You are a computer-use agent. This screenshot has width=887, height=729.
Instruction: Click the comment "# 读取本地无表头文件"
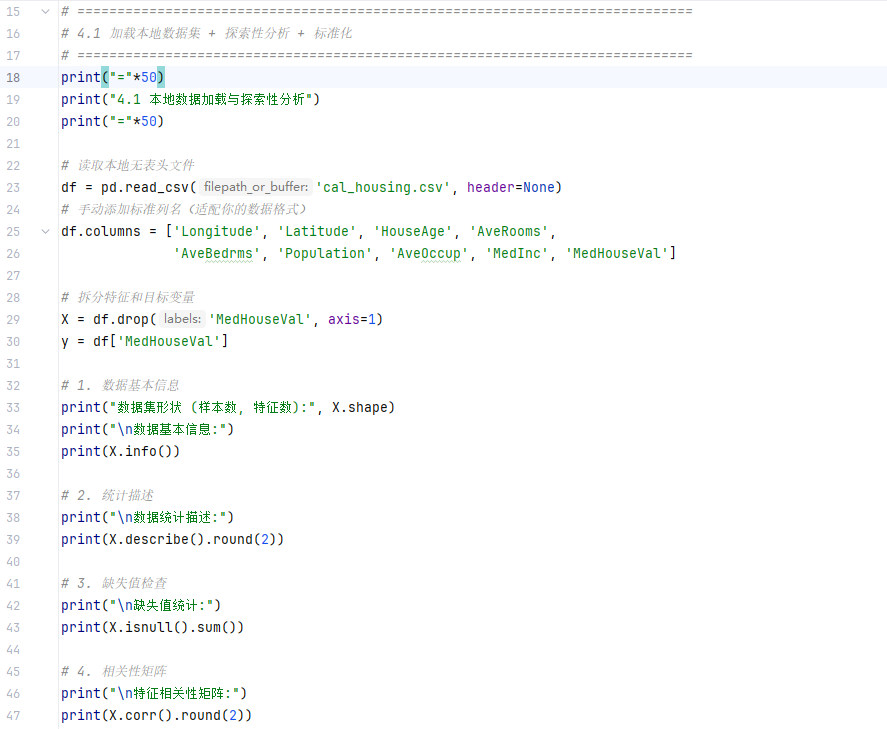point(128,165)
